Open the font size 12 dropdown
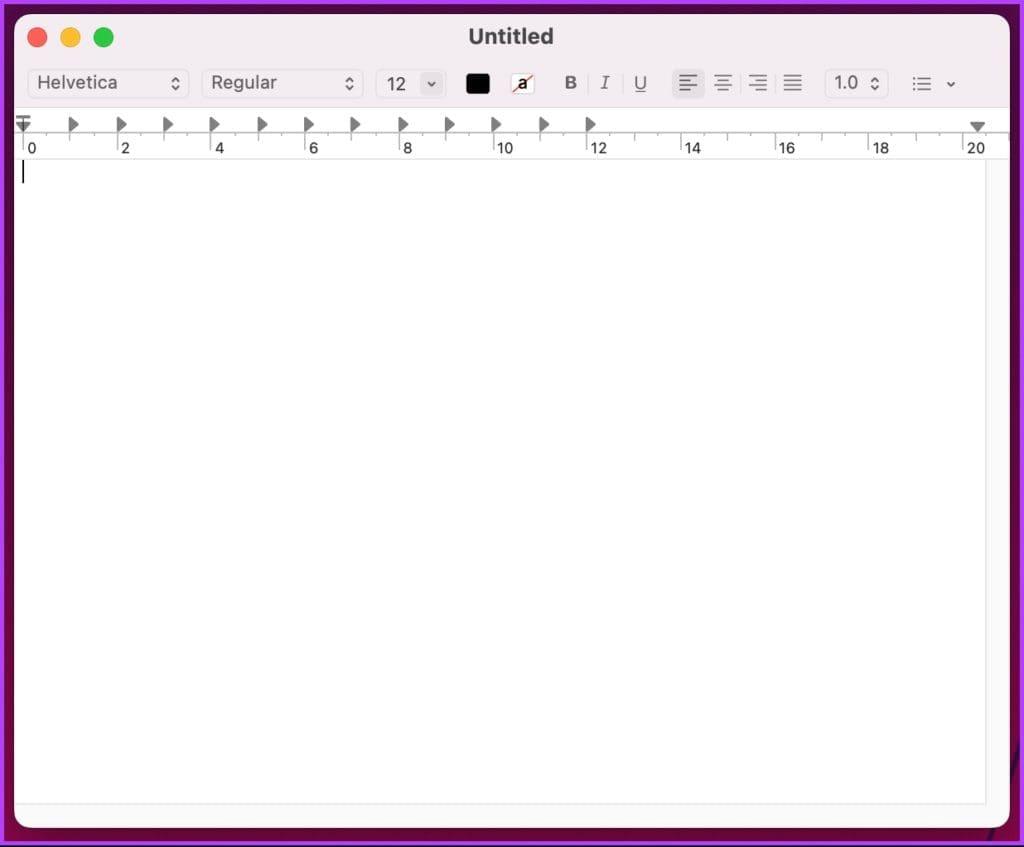 [410, 83]
